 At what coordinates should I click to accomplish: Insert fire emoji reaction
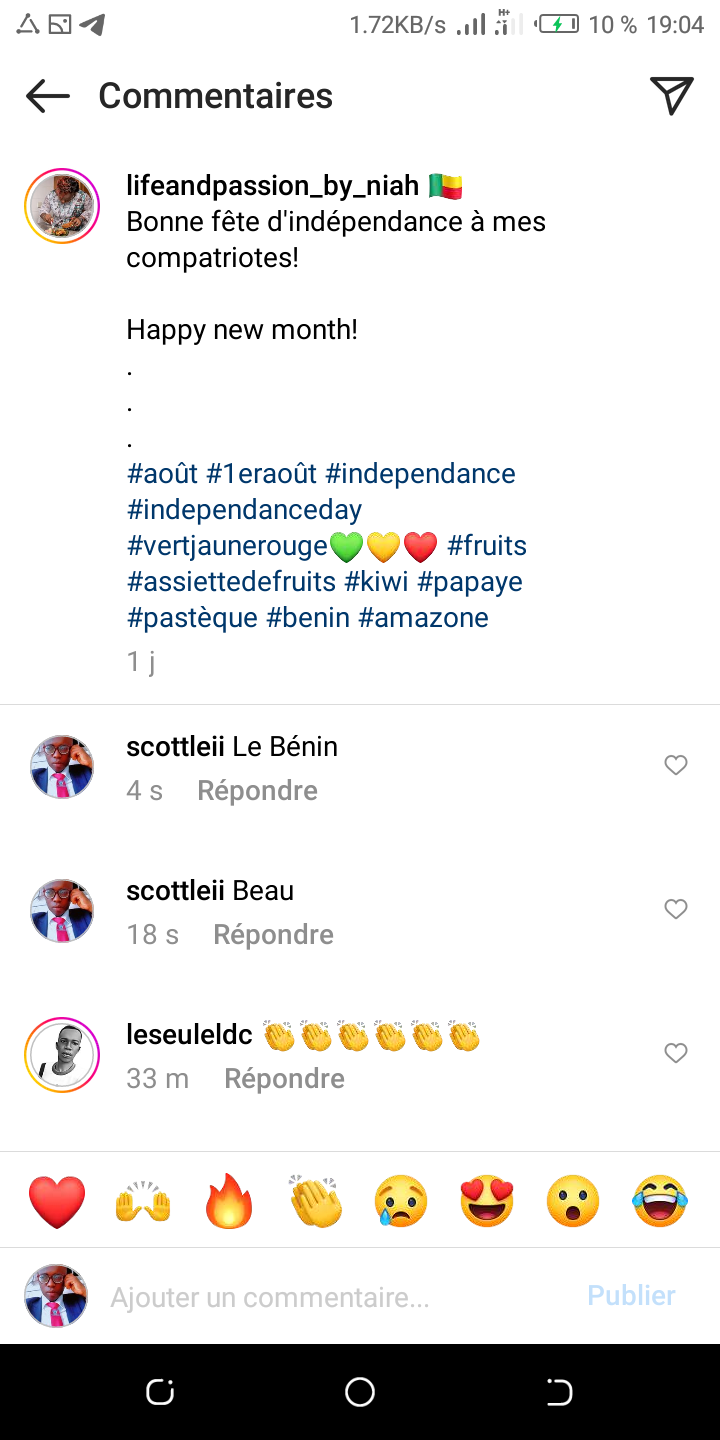229,1201
